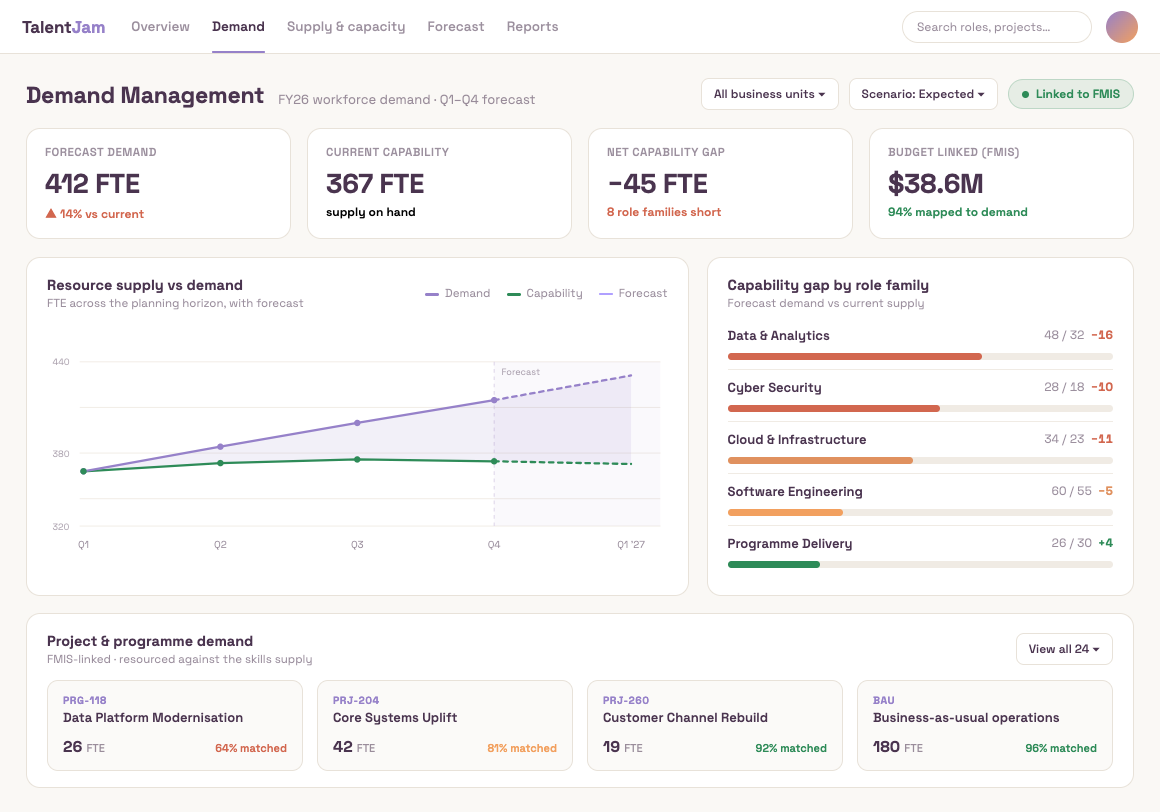Click the Capability gap by role family heading
1160x812 pixels.
[828, 285]
